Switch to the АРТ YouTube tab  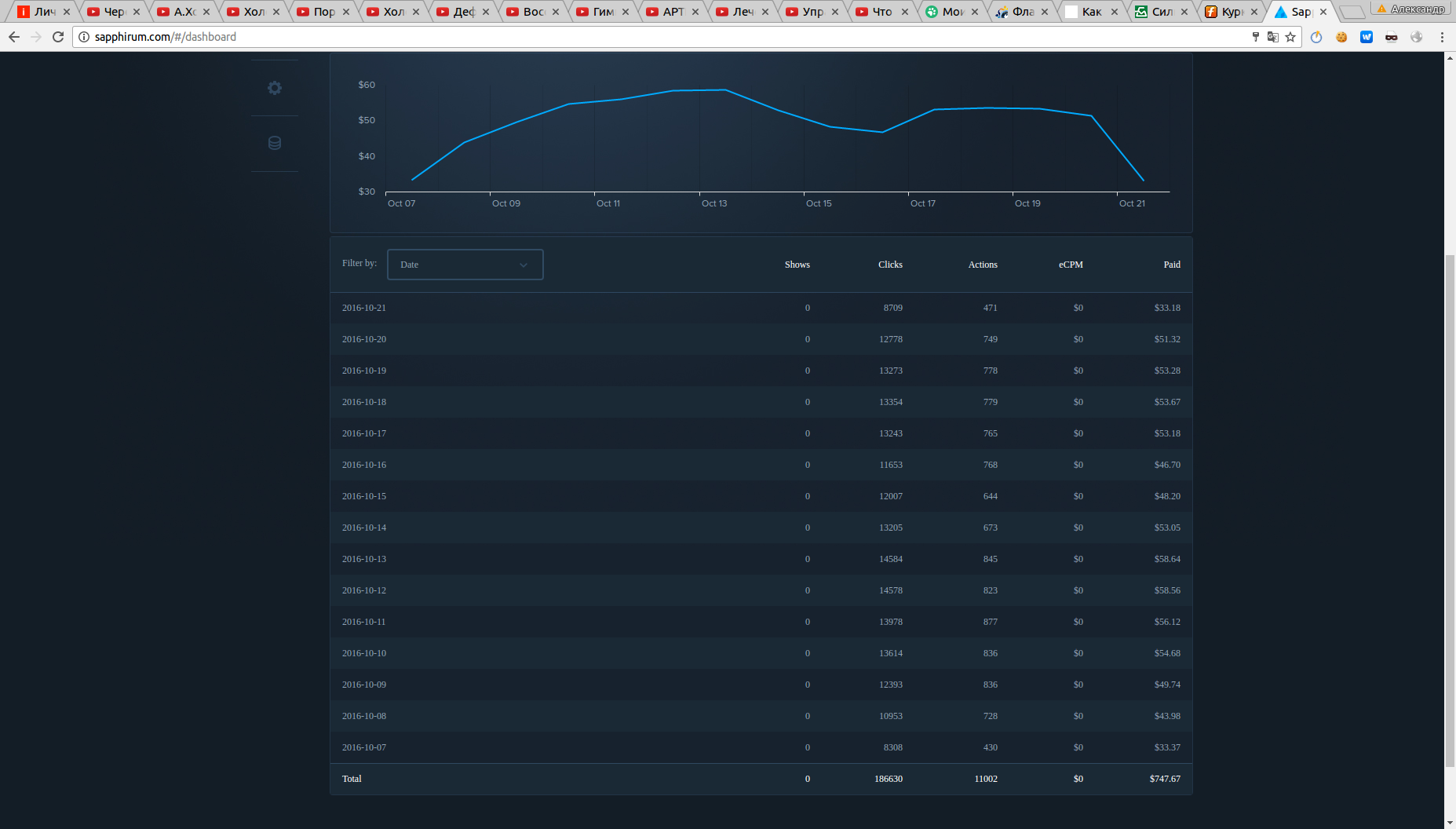pyautogui.click(x=673, y=12)
